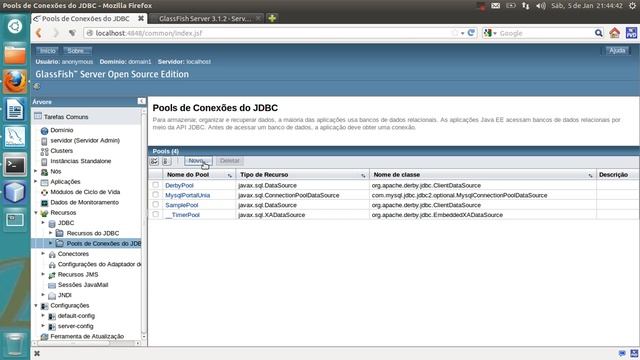Screen dimensions: 640x360
Task: Click Início in GlassFish header
Action: point(47,51)
